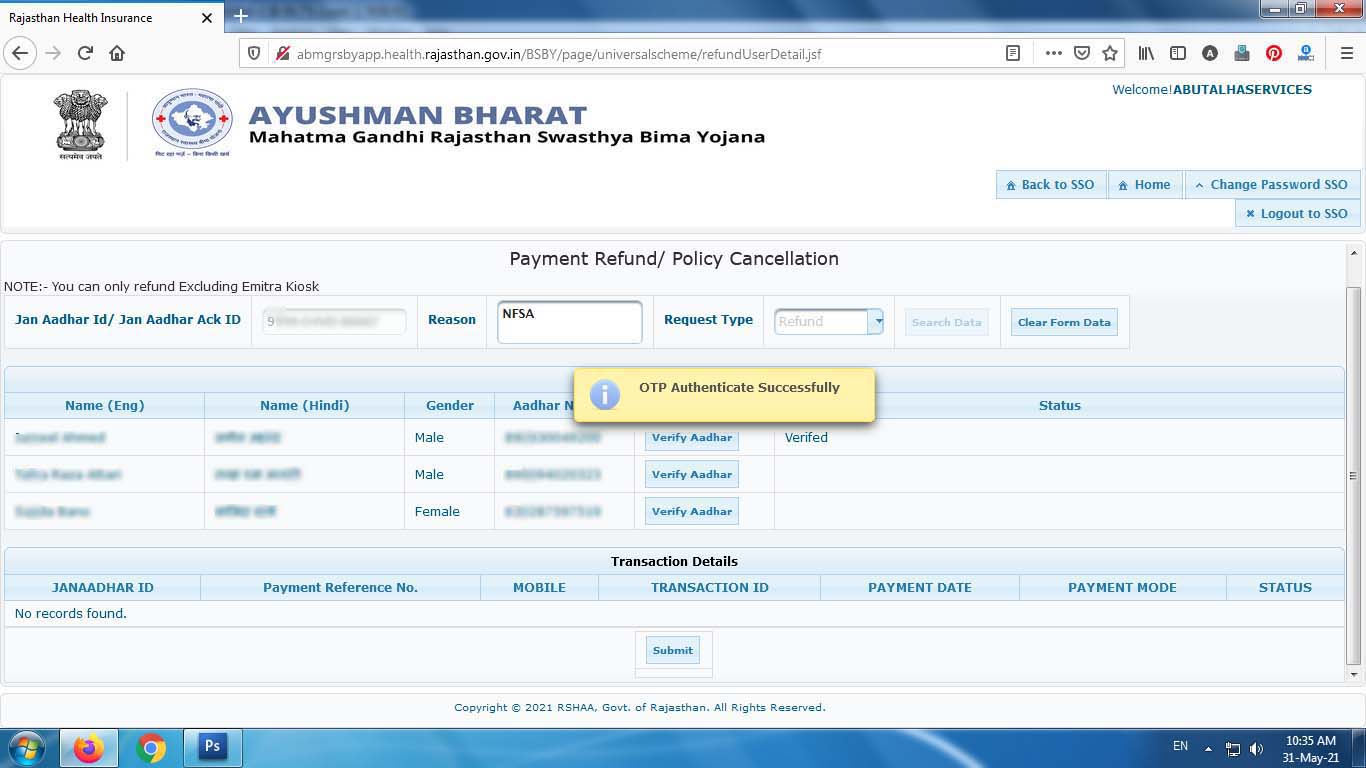Open the Firefox account icon
Viewport: 1366px width, 768px height.
pyautogui.click(x=1210, y=53)
